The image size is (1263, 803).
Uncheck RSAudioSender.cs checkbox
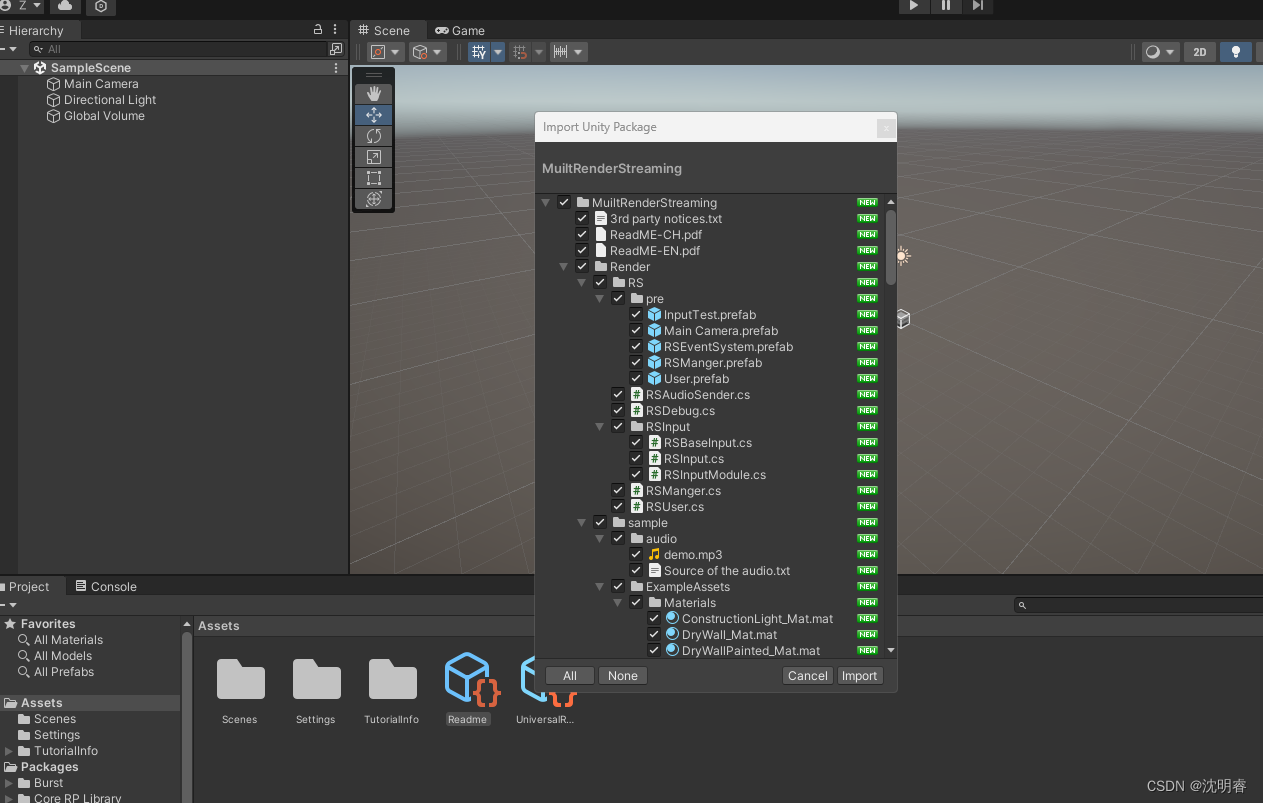(x=618, y=395)
